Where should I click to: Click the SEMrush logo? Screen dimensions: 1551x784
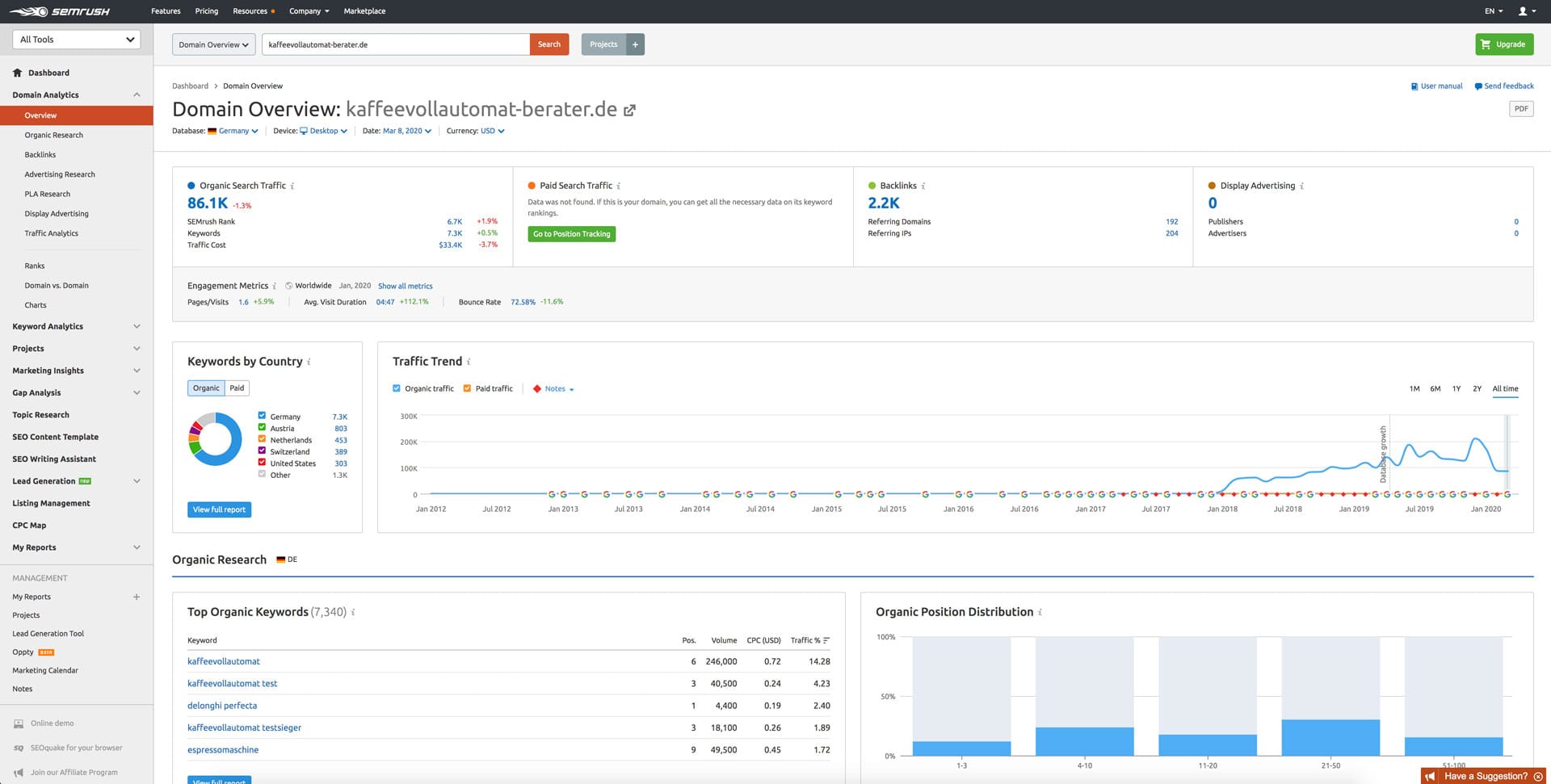[60, 11]
